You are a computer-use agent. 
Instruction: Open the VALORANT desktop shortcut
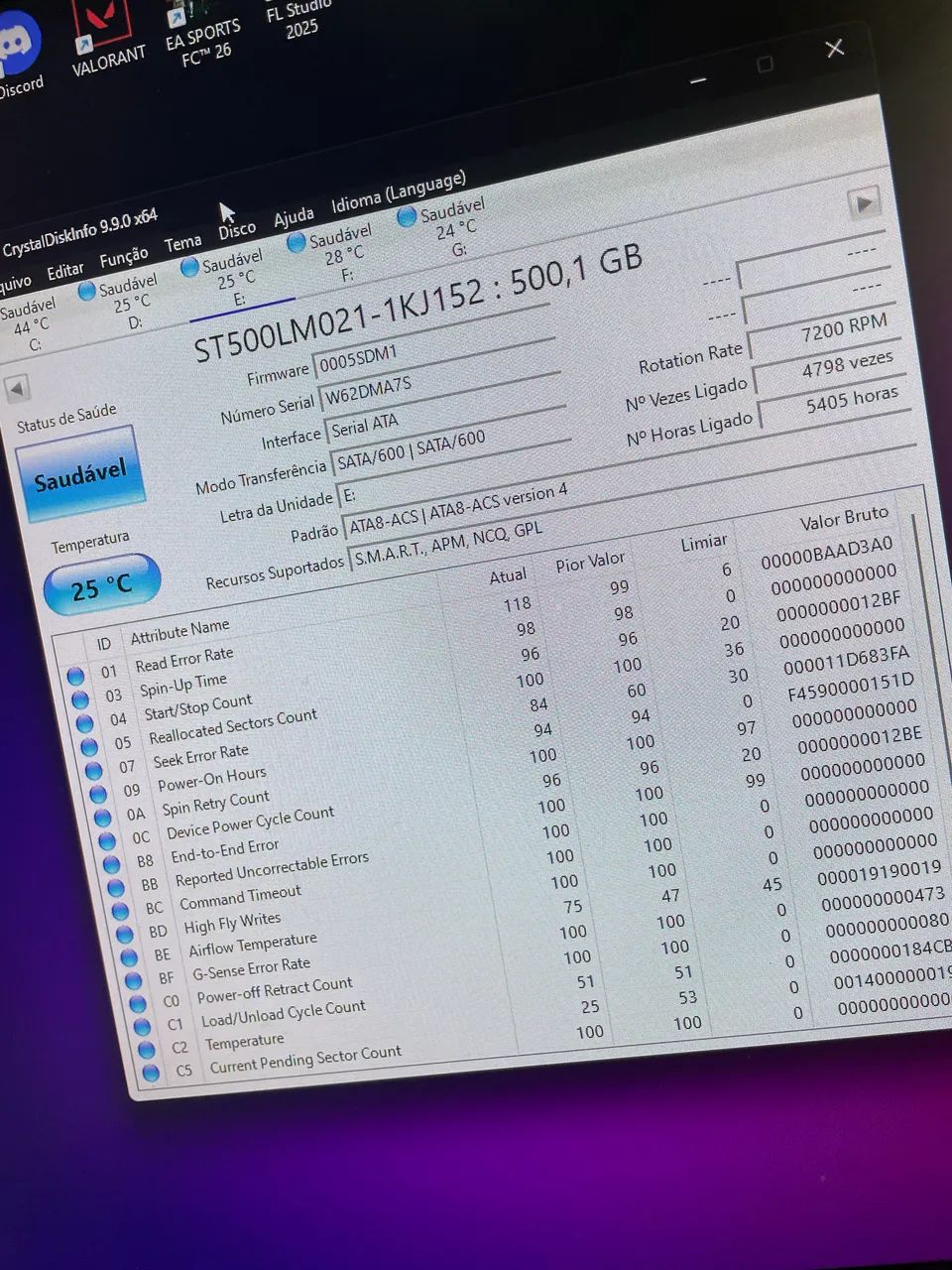pos(105,38)
